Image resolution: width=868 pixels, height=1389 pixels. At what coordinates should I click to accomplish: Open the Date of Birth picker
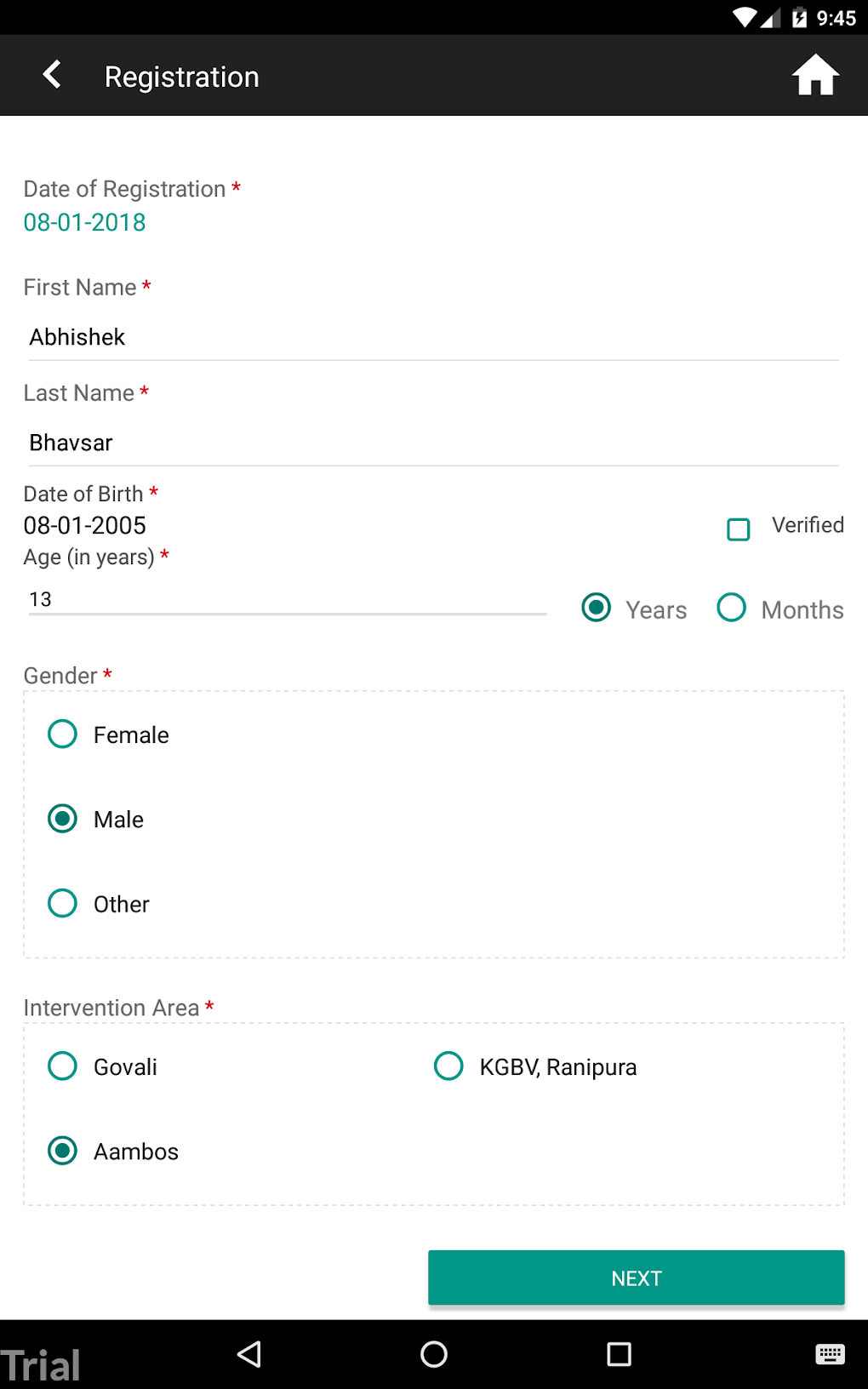84,525
